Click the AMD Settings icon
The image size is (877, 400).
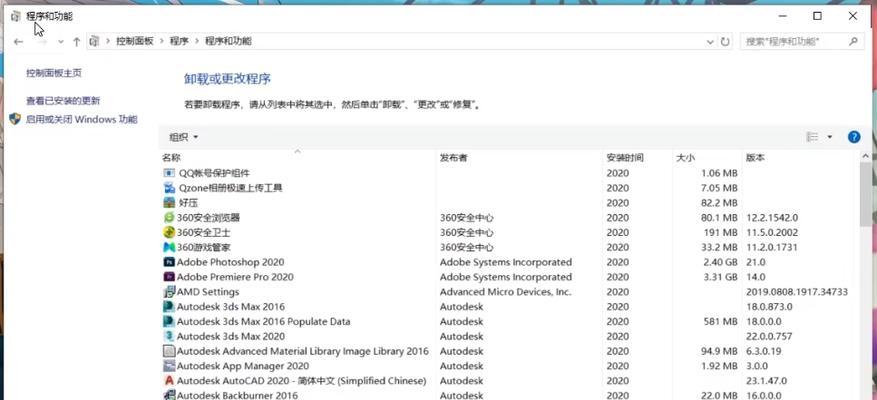pos(169,291)
